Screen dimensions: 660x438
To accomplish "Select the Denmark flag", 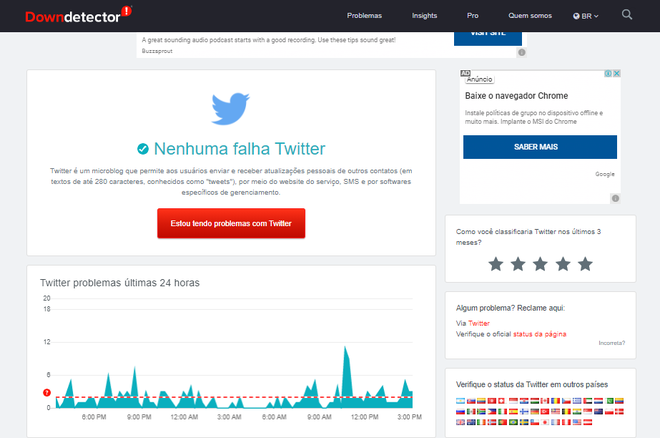I will click(x=619, y=411).
